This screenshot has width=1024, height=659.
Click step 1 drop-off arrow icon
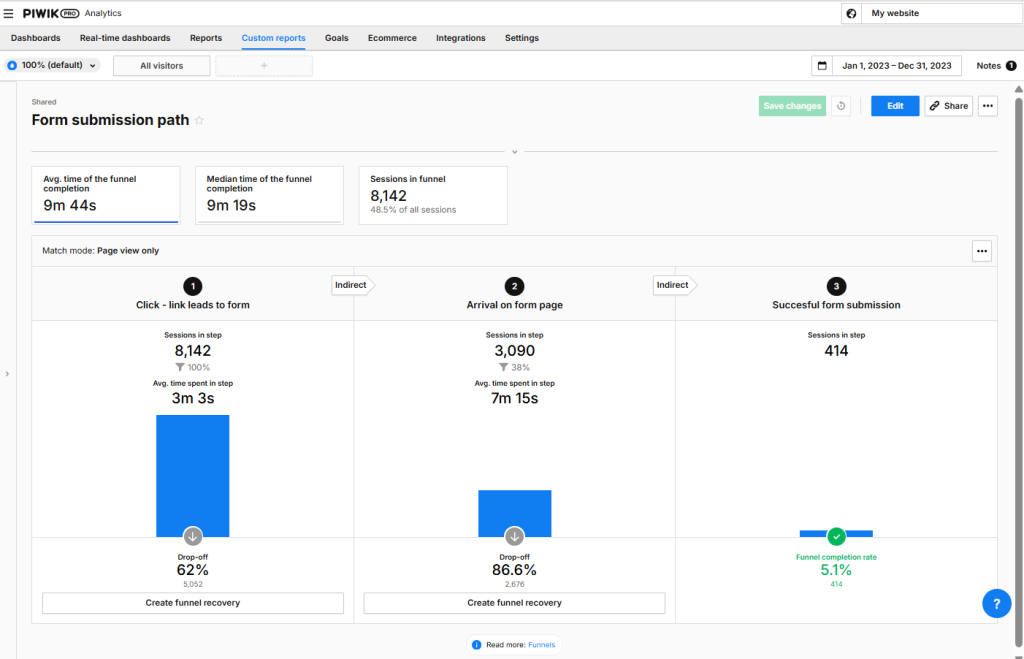point(193,536)
